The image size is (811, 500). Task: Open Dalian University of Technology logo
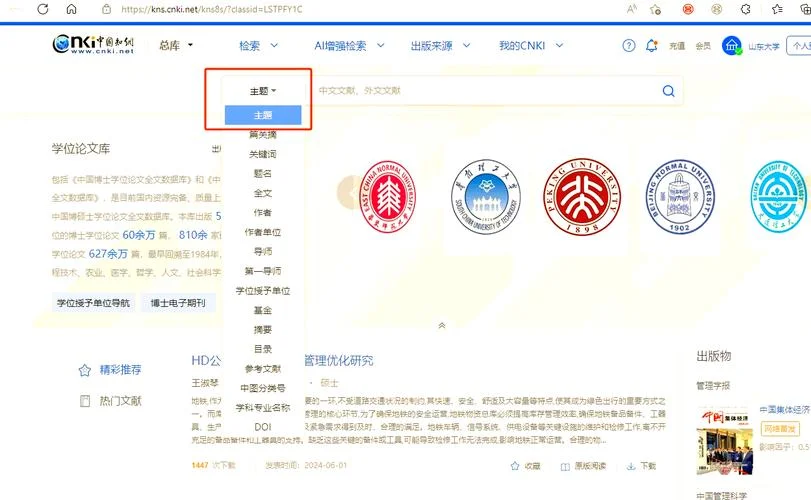[779, 196]
